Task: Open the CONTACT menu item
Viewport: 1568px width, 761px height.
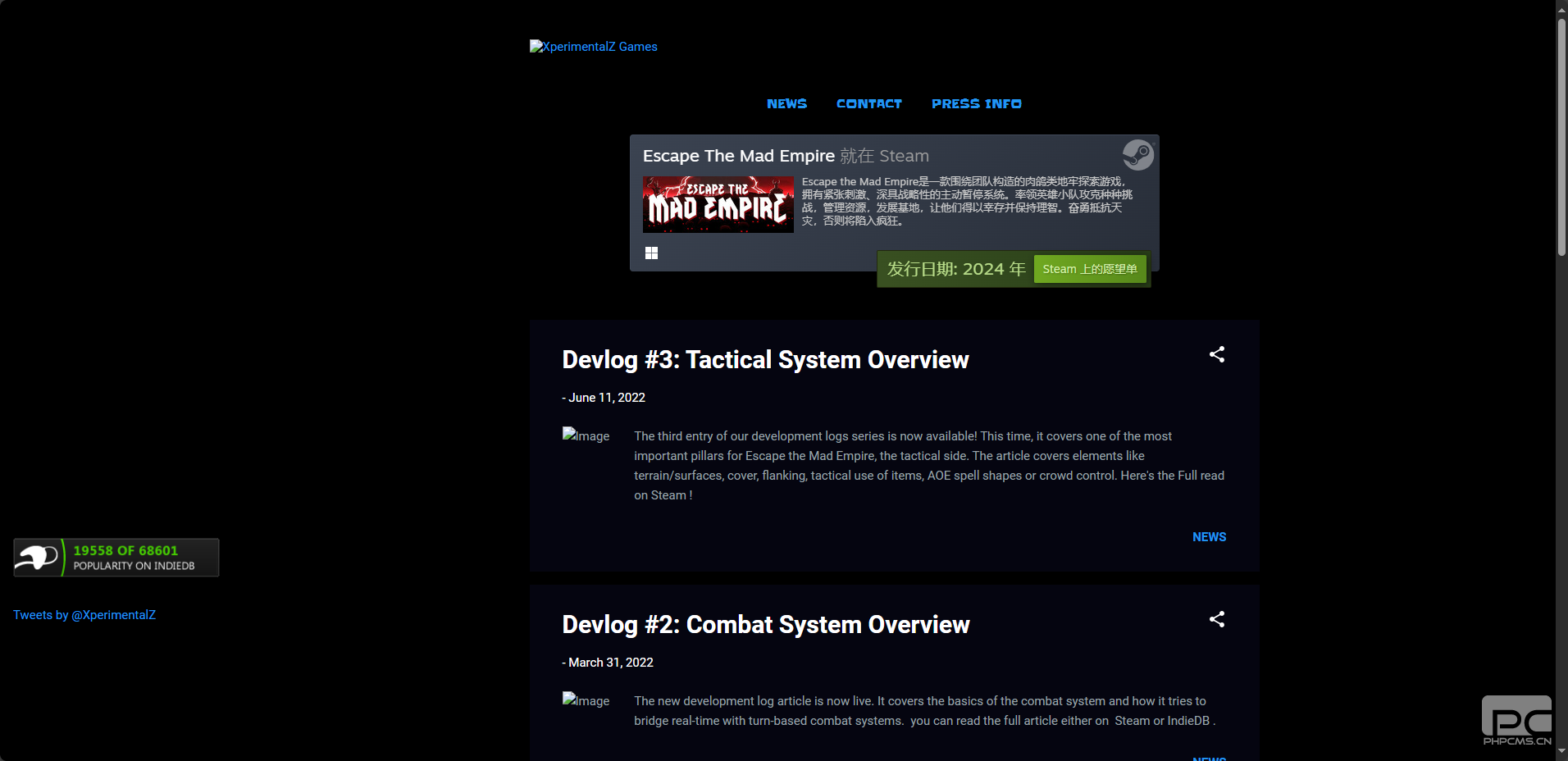Action: pyautogui.click(x=868, y=104)
